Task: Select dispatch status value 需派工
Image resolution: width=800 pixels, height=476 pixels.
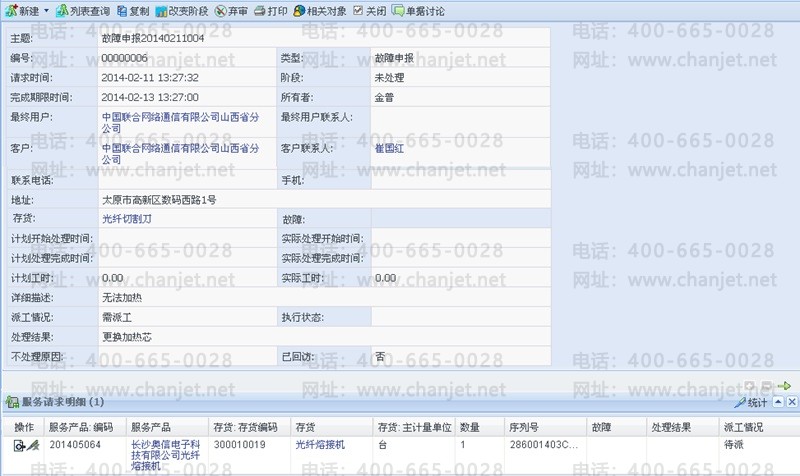Action: pyautogui.click(x=117, y=317)
